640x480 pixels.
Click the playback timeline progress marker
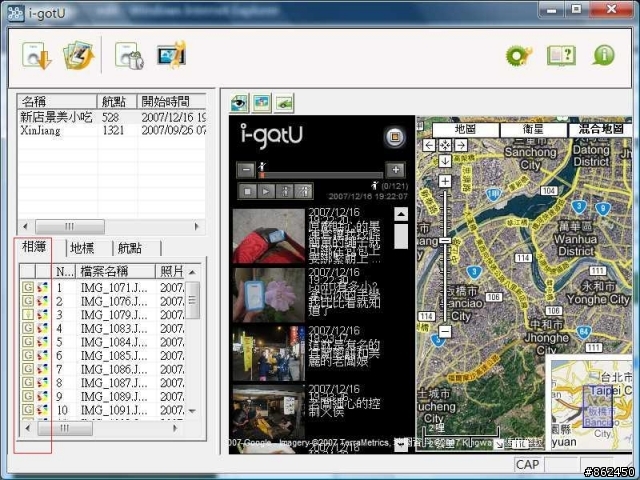coord(262,175)
